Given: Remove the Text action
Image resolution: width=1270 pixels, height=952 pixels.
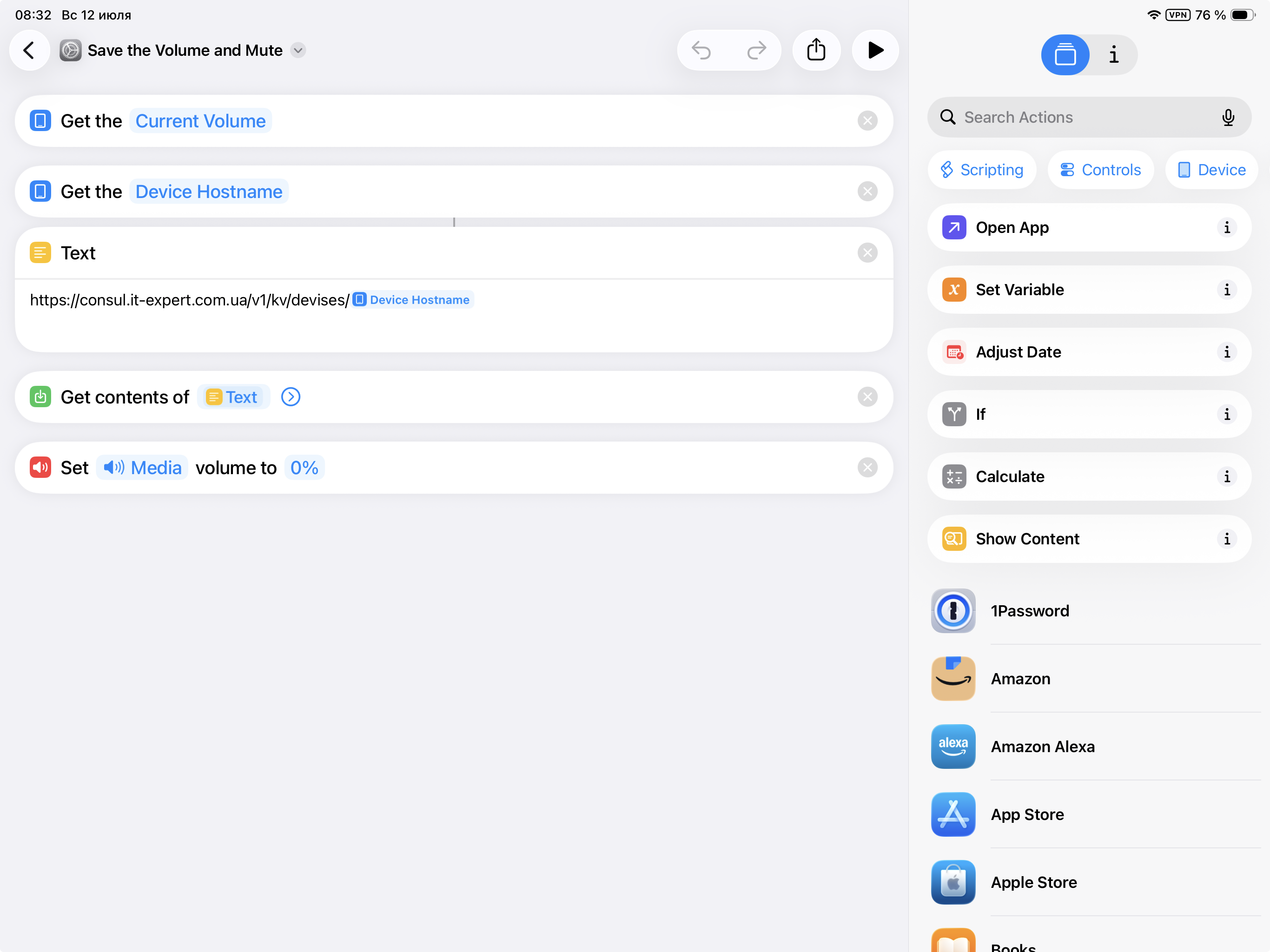Looking at the screenshot, I should pyautogui.click(x=867, y=253).
